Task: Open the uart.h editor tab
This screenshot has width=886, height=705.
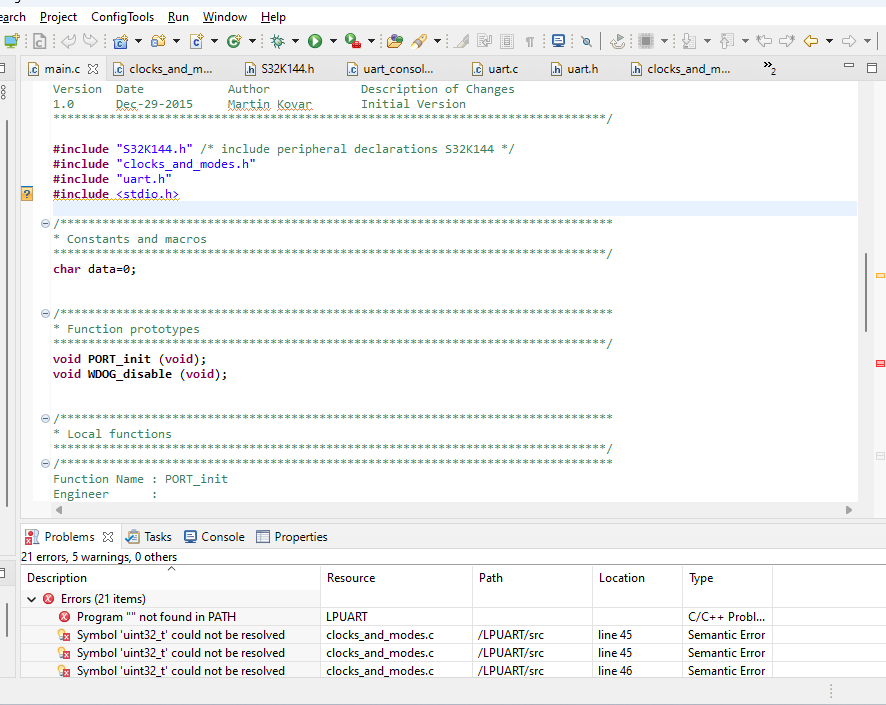Action: coord(581,69)
